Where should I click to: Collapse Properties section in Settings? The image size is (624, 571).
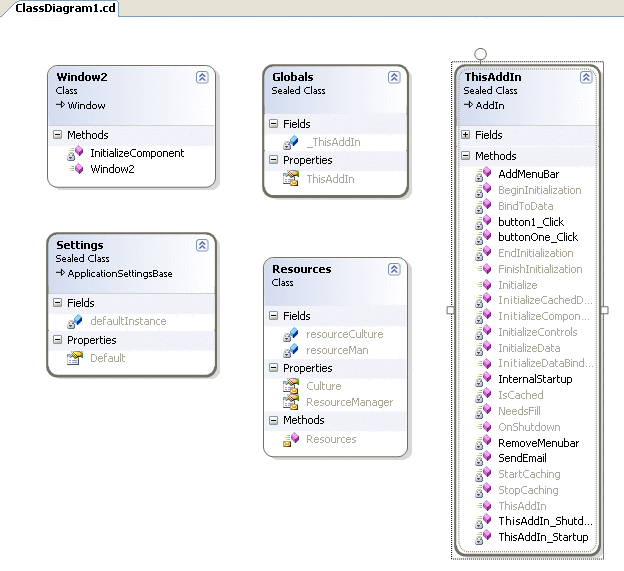58,340
